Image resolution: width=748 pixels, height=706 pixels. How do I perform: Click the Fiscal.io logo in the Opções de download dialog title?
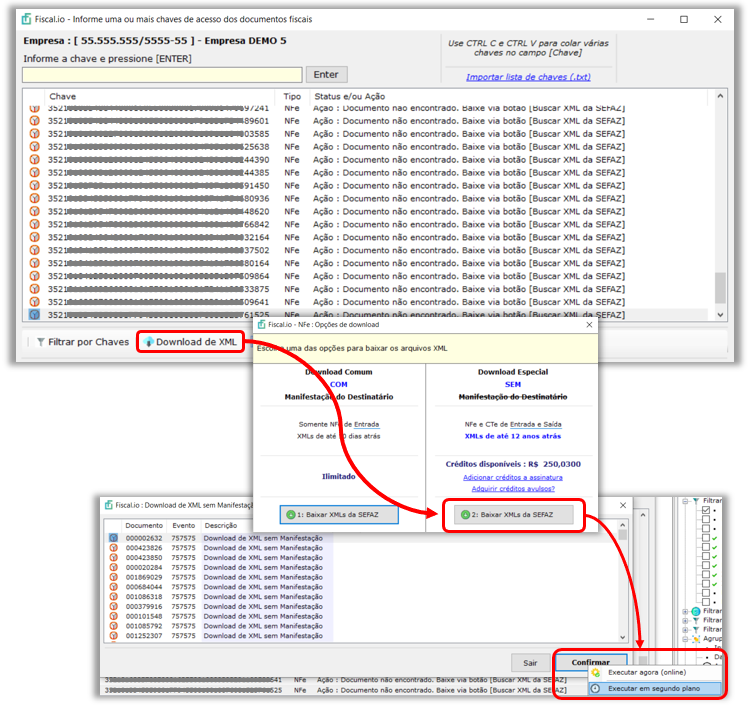tap(261, 324)
